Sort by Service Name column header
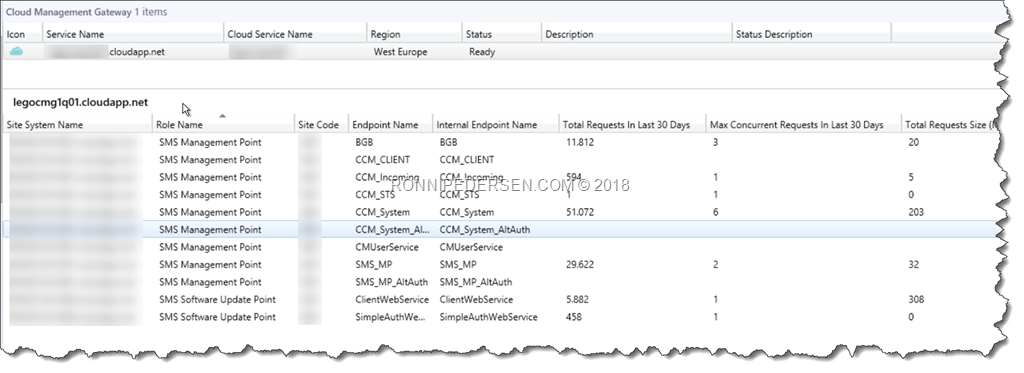Screen dimensions: 1024x373 [x=74, y=34]
